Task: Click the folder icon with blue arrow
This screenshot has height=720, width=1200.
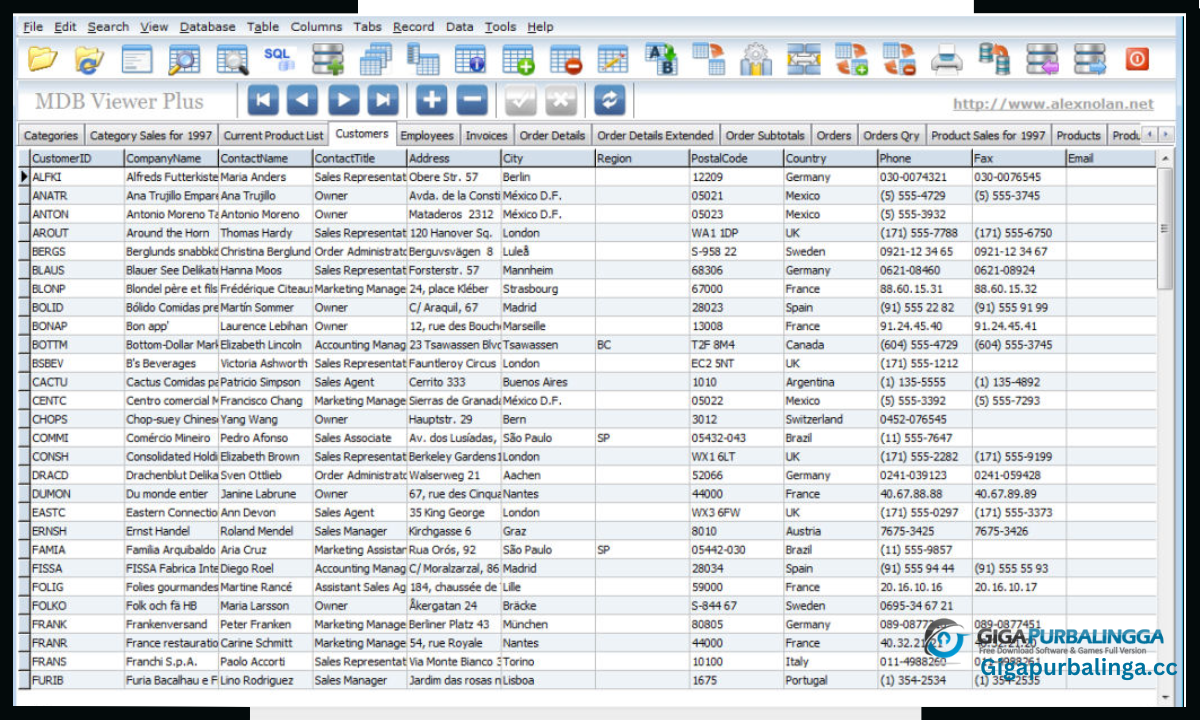Action: [x=89, y=60]
